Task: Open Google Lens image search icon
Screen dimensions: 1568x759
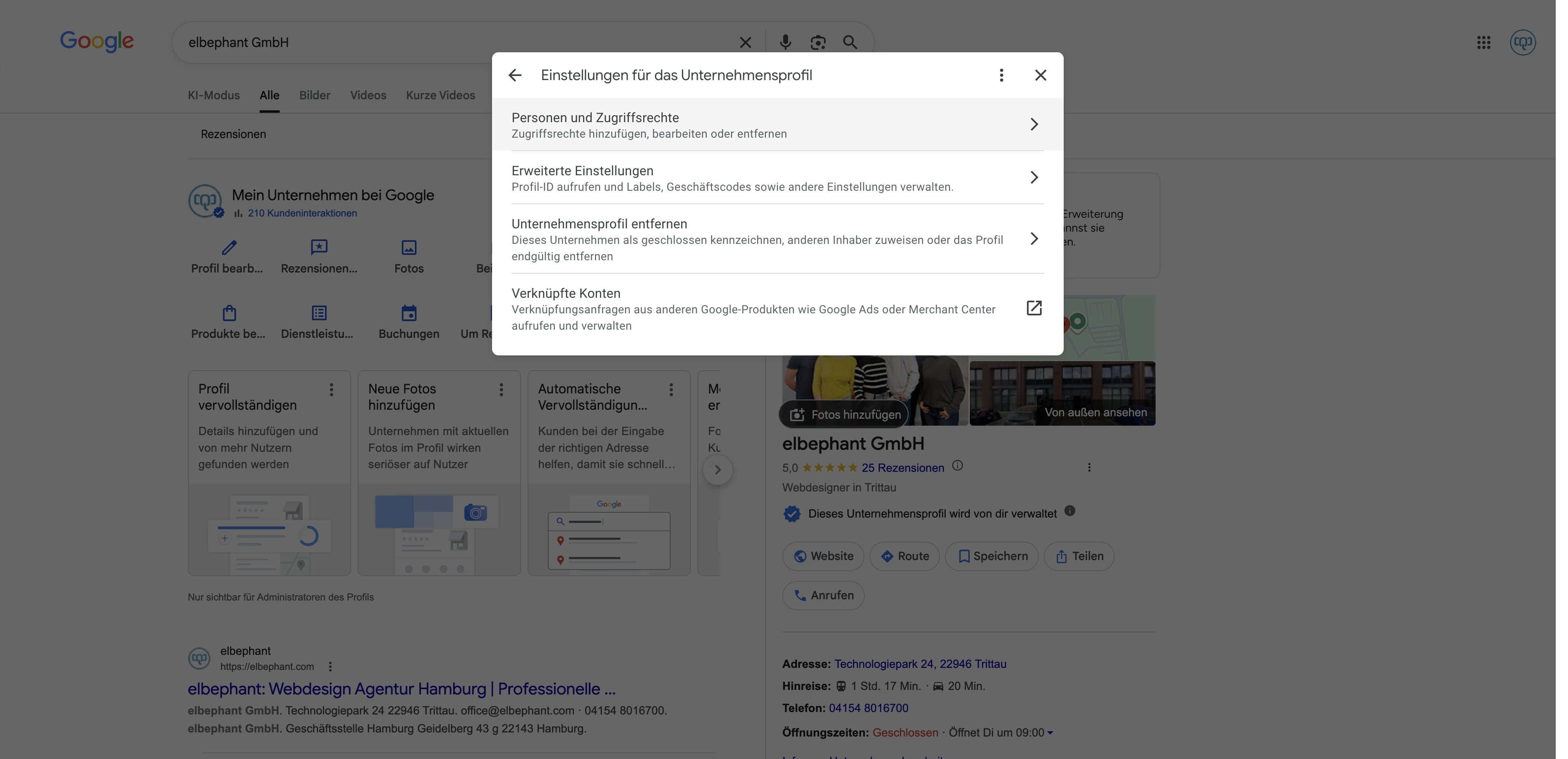Action: tap(818, 42)
